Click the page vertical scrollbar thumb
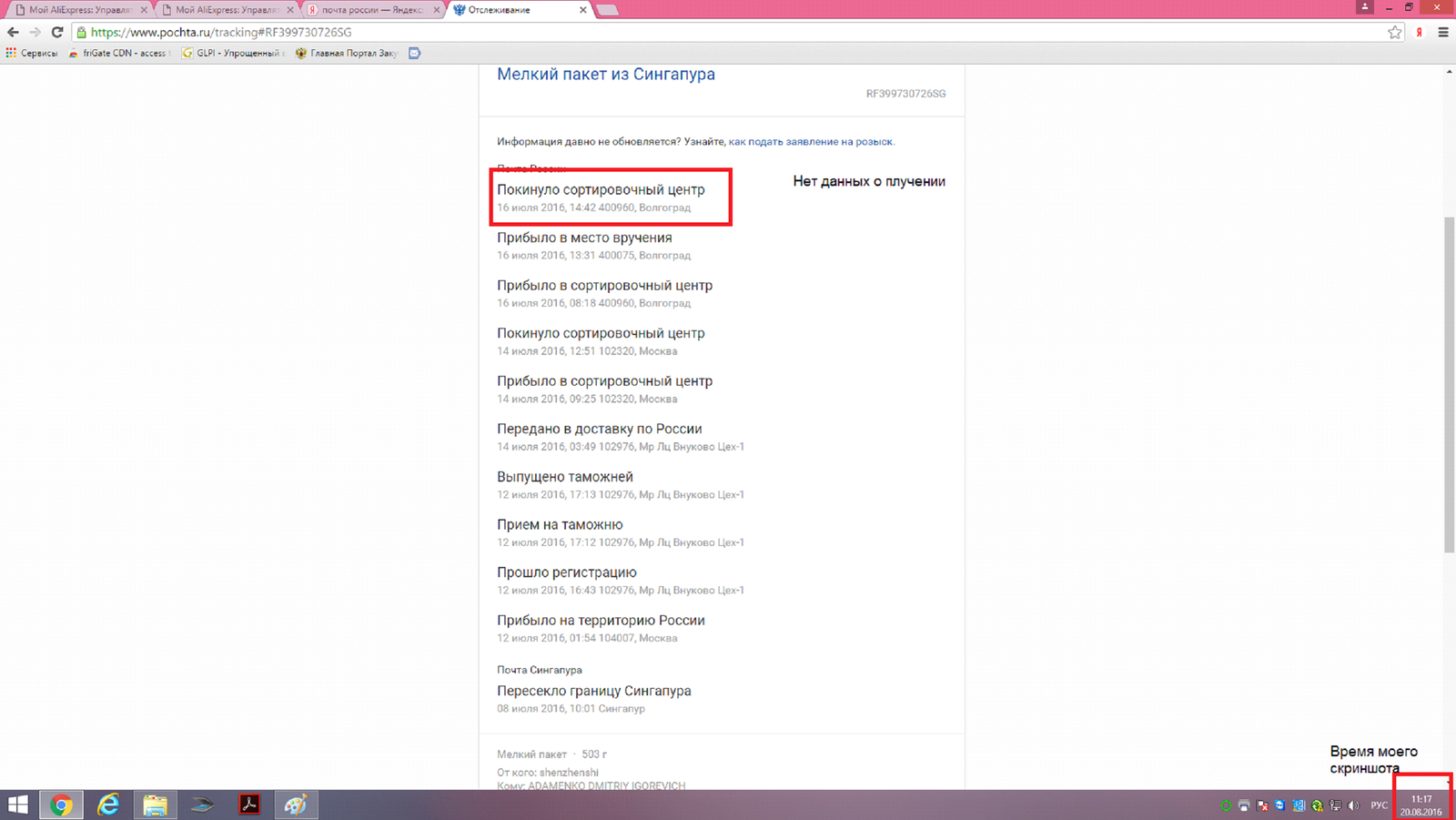1456x820 pixels. (1449, 384)
